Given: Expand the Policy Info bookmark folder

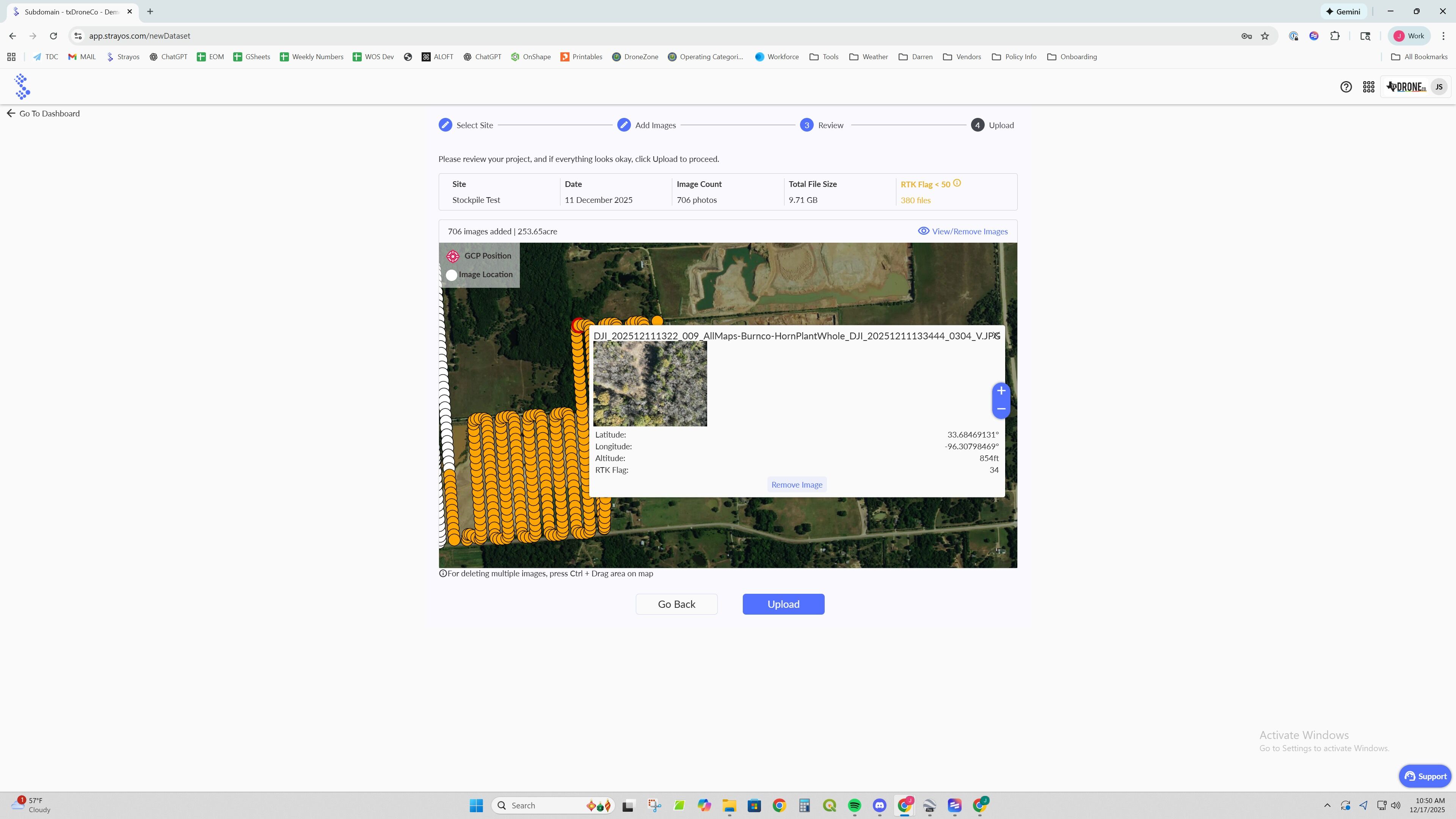Looking at the screenshot, I should [x=1015, y=56].
